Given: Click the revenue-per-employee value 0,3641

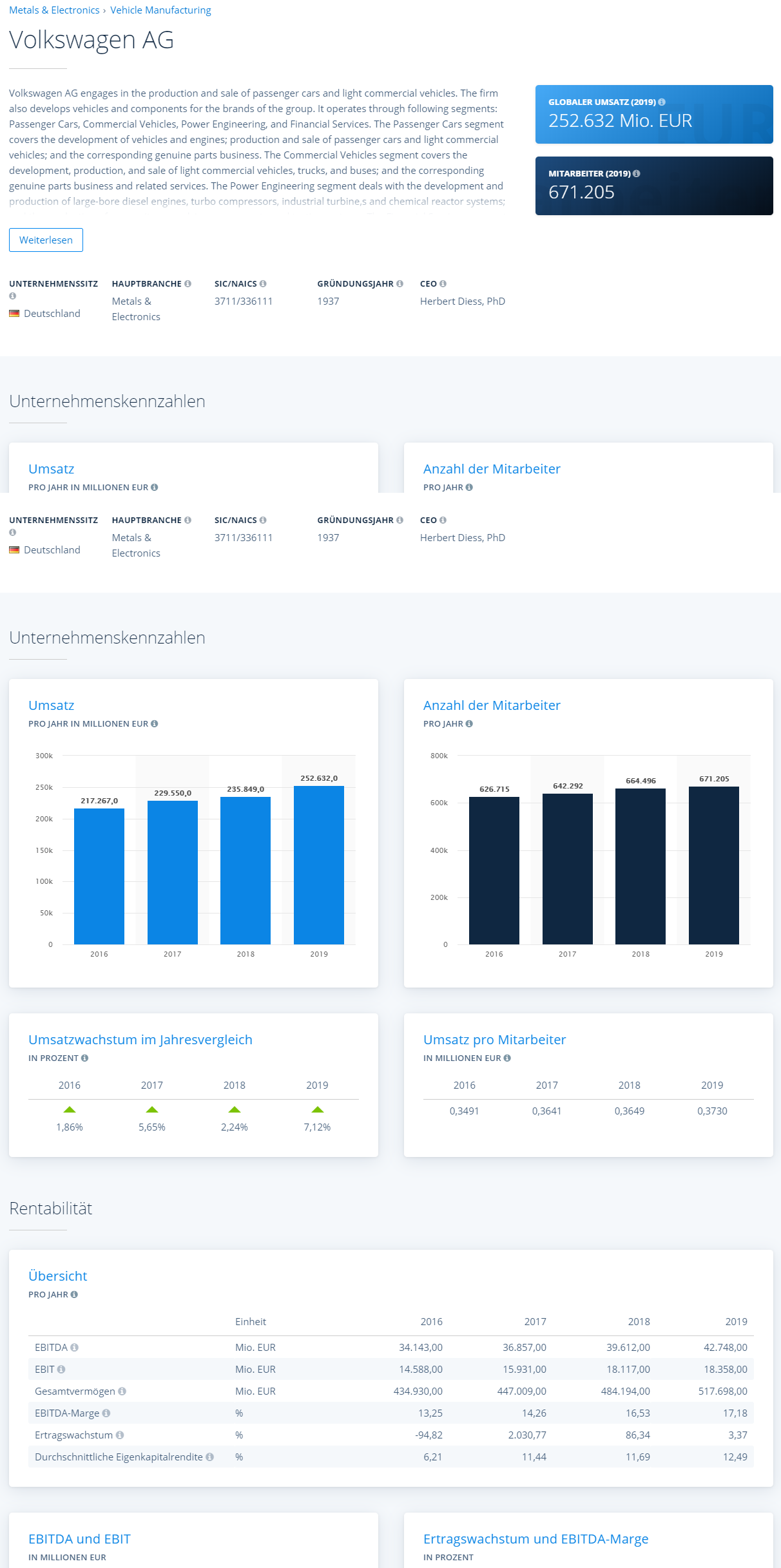Looking at the screenshot, I should point(547,1111).
